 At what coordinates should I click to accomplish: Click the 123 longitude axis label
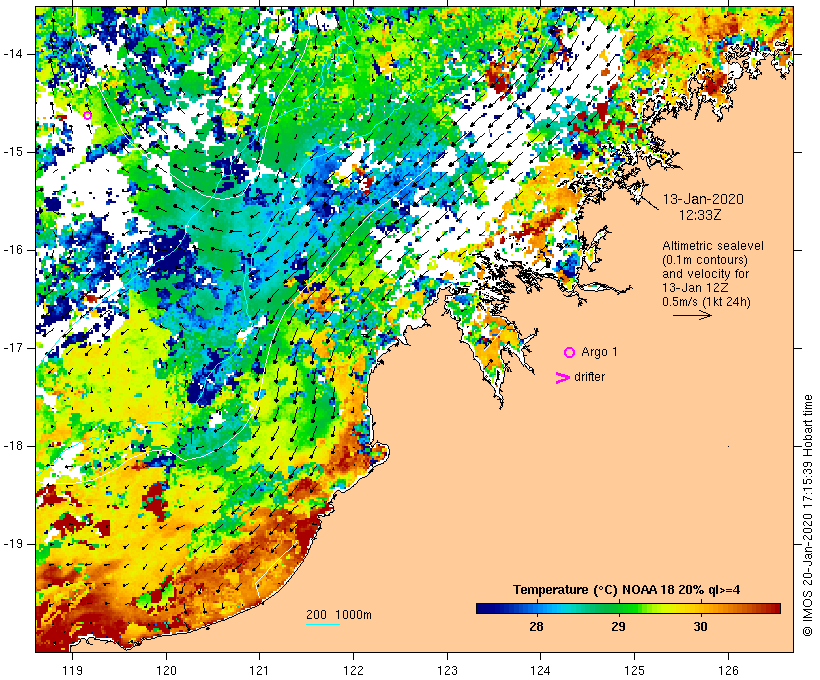coord(447,671)
